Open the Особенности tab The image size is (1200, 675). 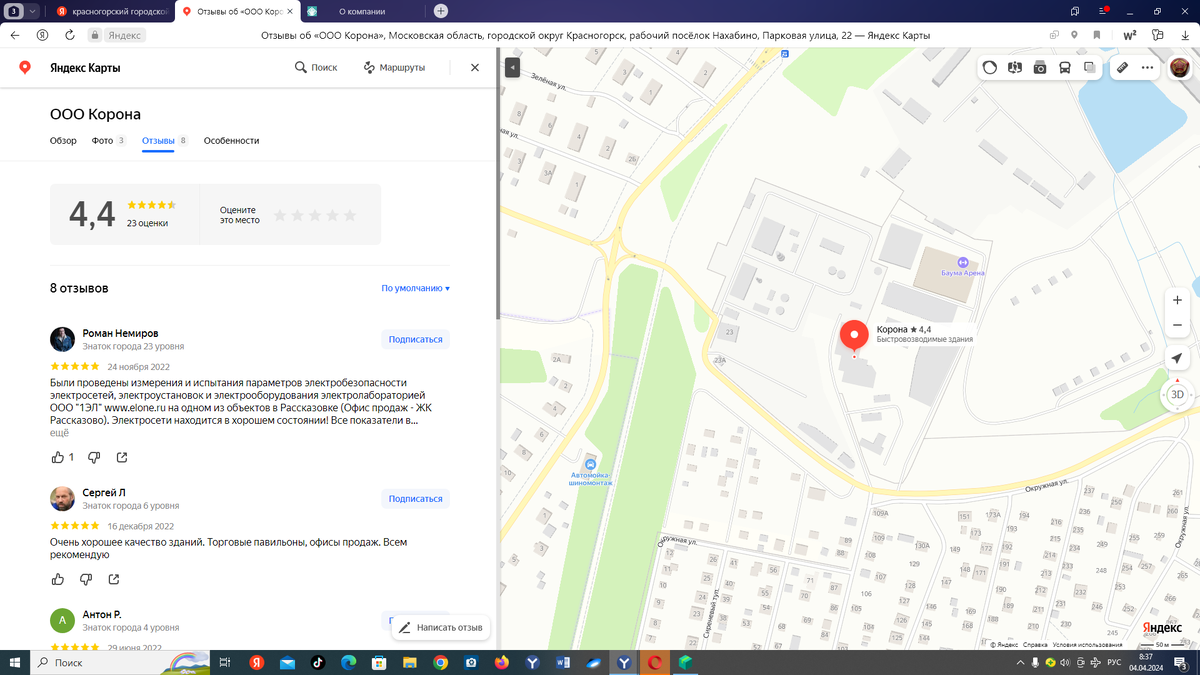point(231,141)
